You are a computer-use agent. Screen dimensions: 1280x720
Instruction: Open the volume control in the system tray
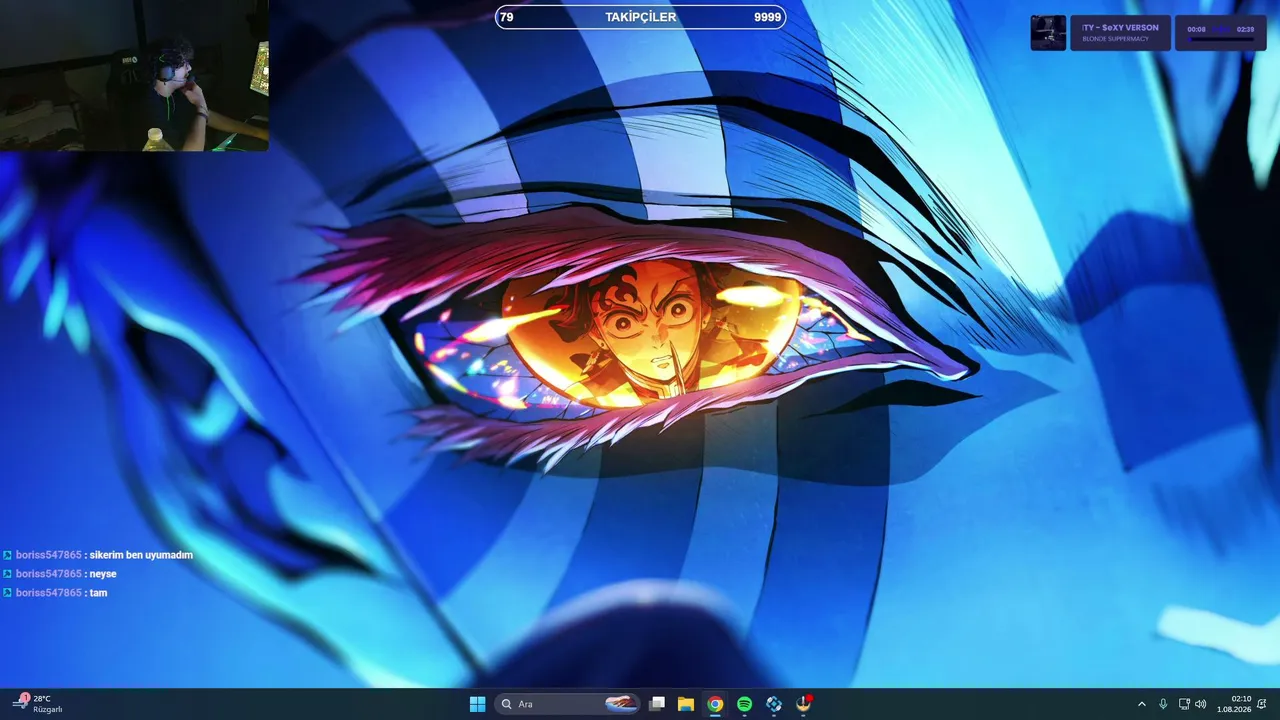[1201, 704]
